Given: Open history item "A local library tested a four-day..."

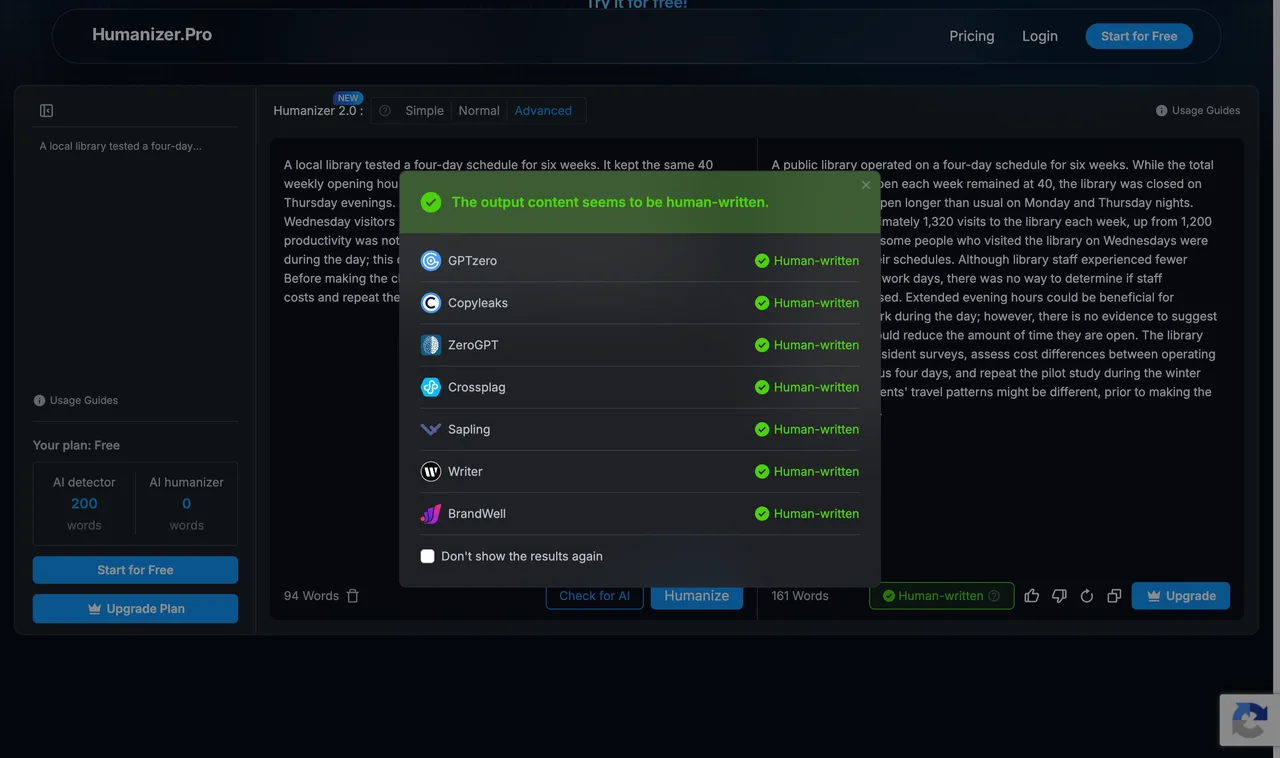Looking at the screenshot, I should pyautogui.click(x=121, y=146).
